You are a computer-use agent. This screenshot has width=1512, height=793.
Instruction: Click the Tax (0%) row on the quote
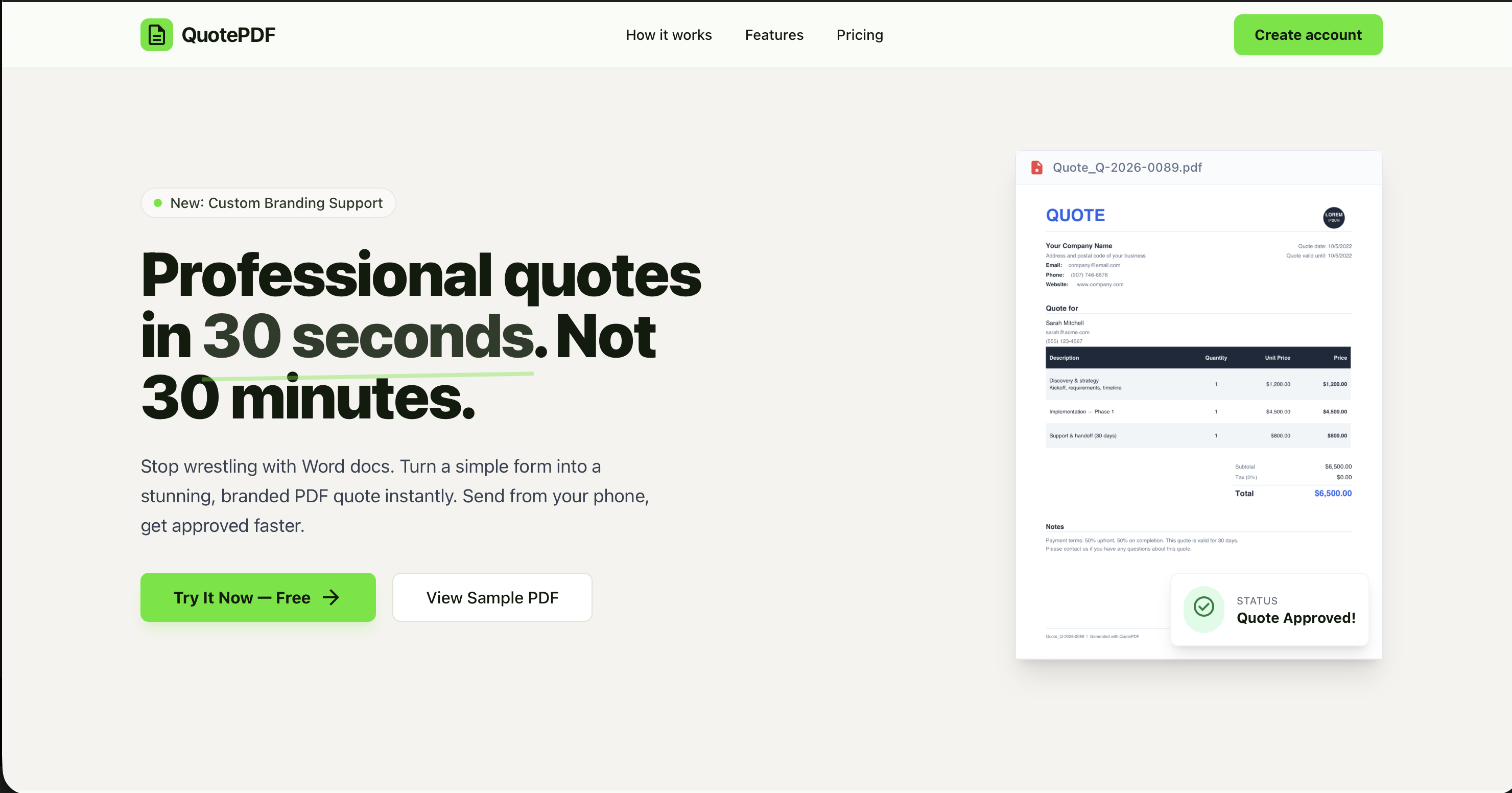tap(1291, 477)
